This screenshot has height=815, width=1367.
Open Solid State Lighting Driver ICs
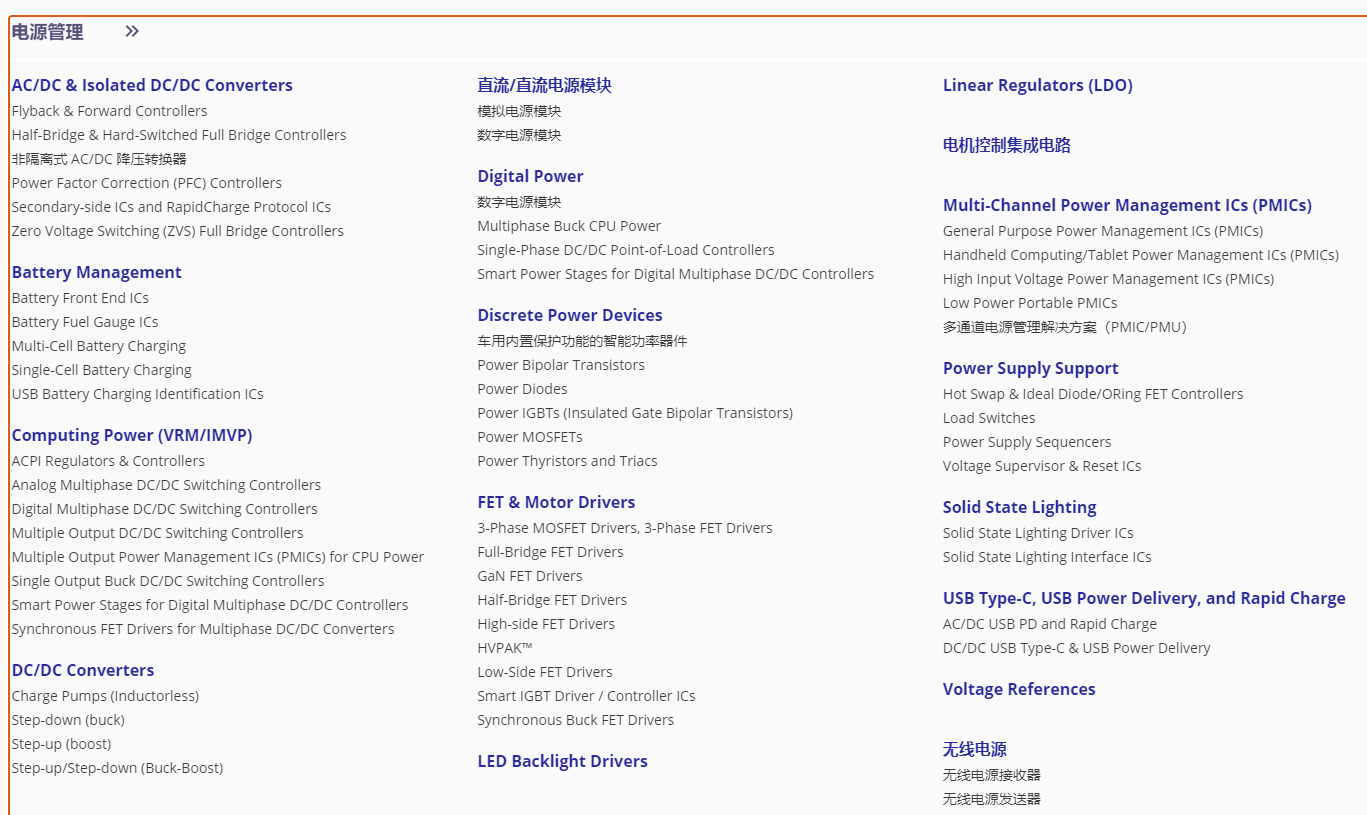1038,533
